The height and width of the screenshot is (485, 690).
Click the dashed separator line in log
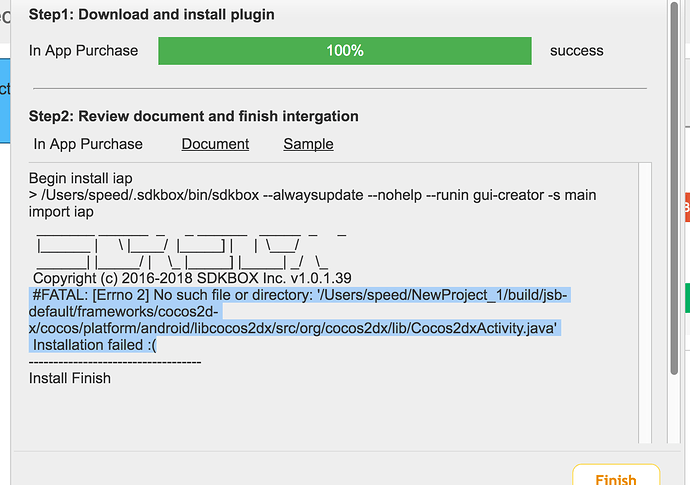(115, 361)
